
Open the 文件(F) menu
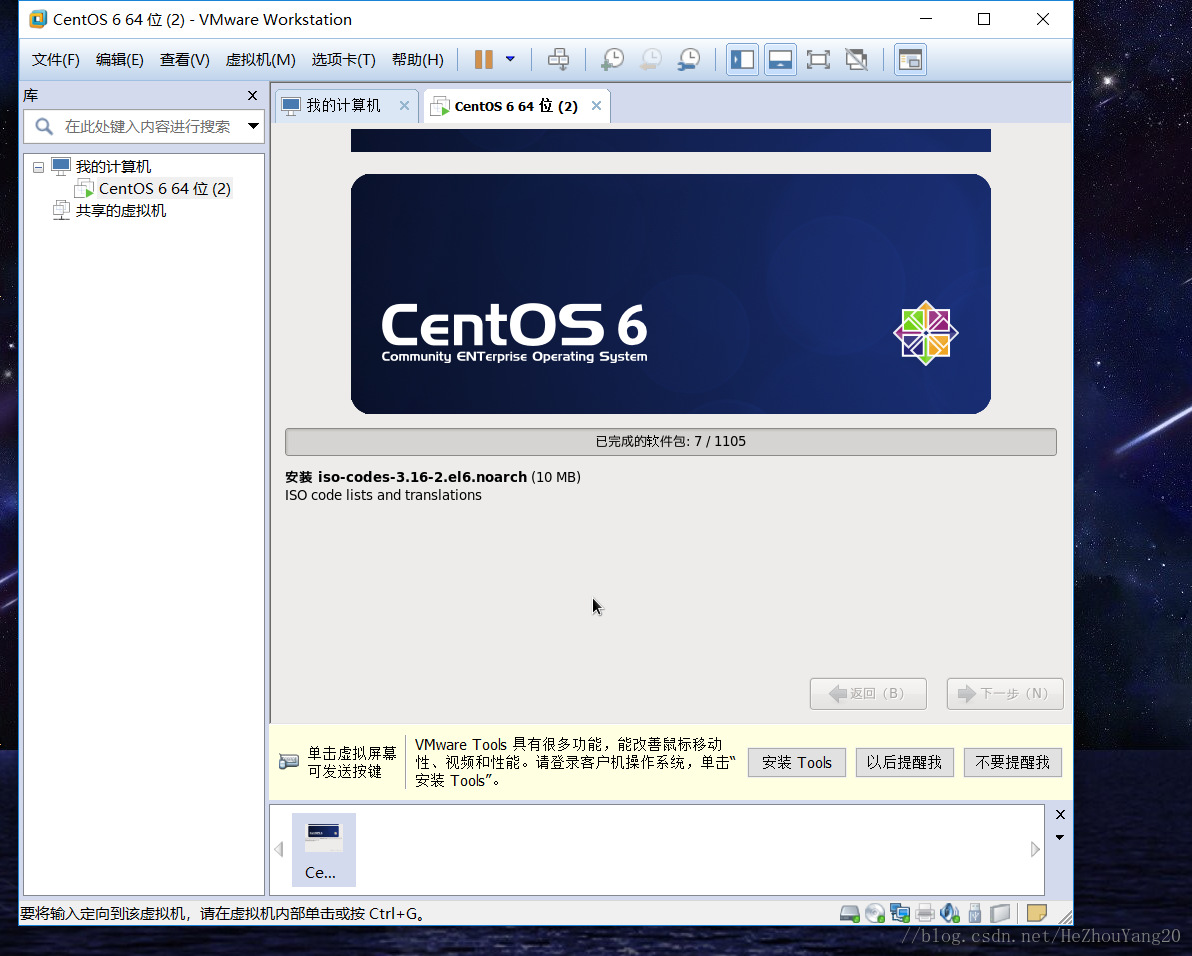(x=55, y=59)
